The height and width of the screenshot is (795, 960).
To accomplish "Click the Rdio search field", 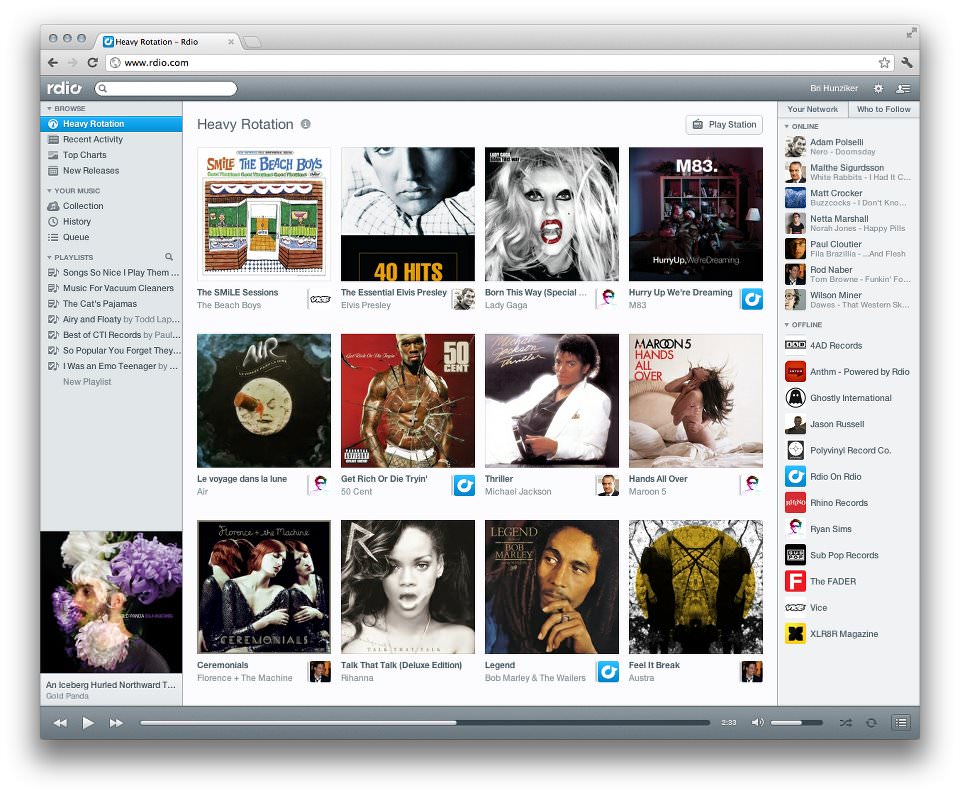I will tap(166, 89).
